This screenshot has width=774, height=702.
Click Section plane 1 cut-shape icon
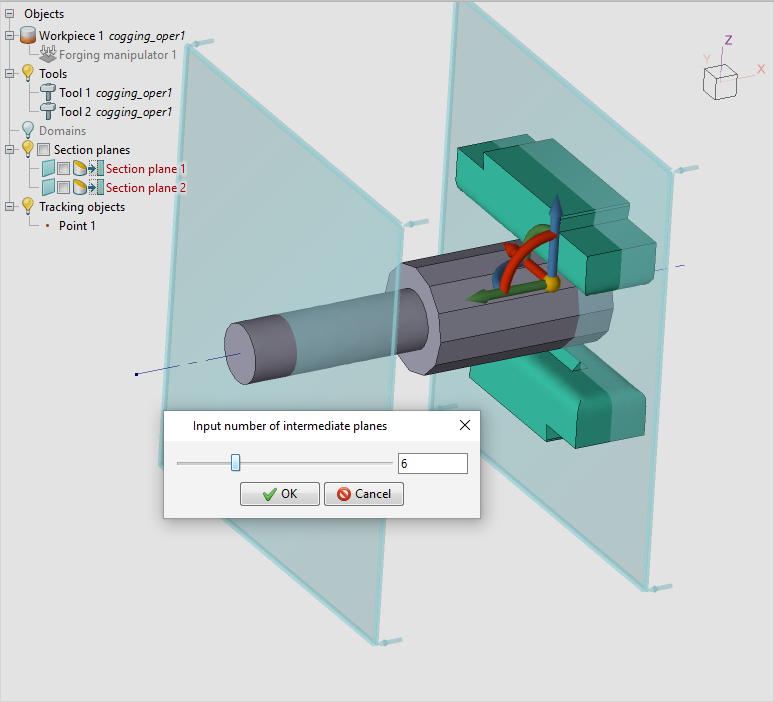coord(79,169)
